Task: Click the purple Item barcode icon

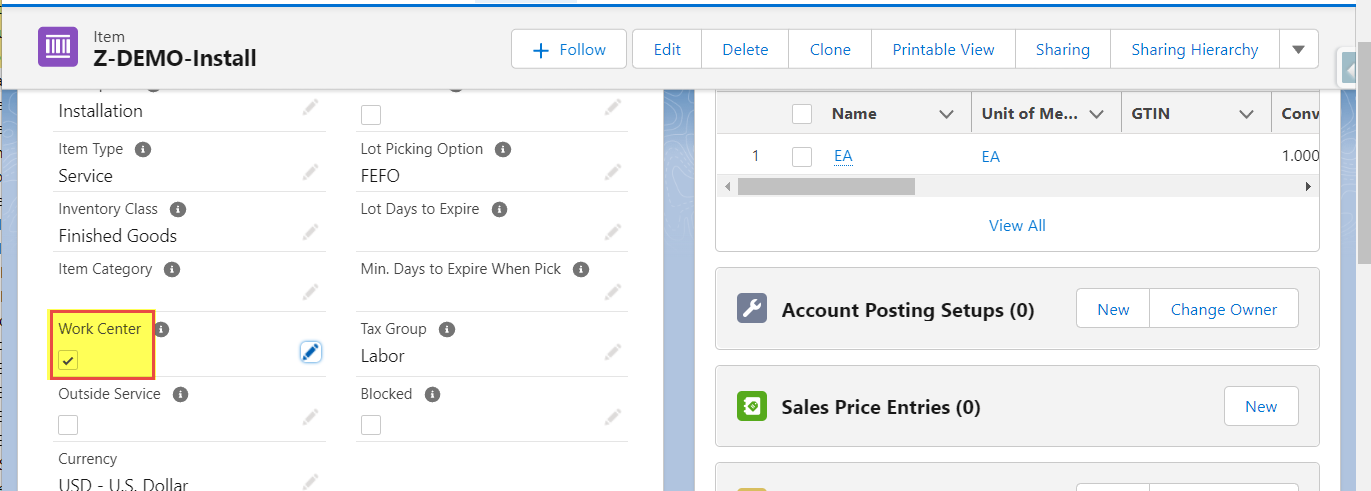Action: (58, 47)
